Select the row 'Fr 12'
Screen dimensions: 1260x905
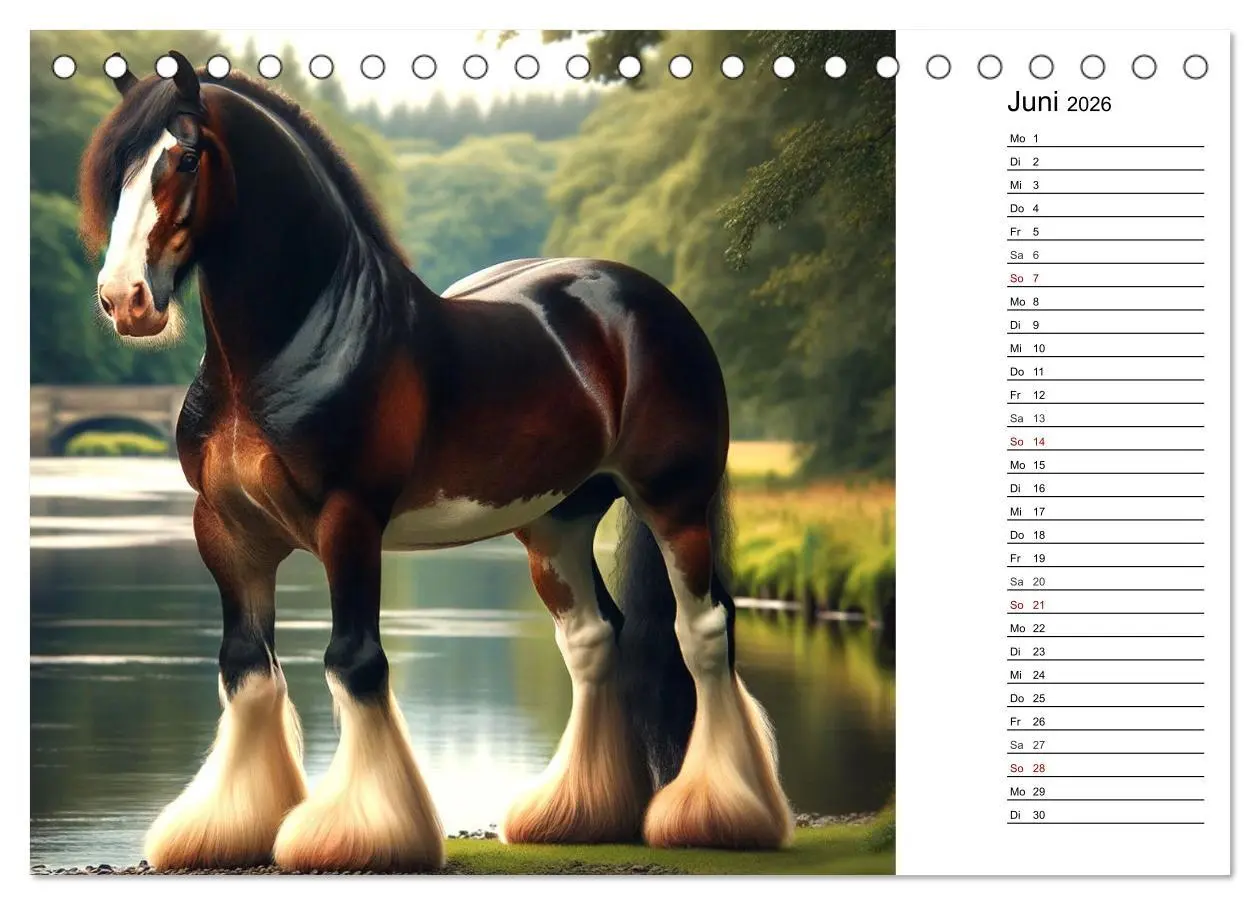1105,395
